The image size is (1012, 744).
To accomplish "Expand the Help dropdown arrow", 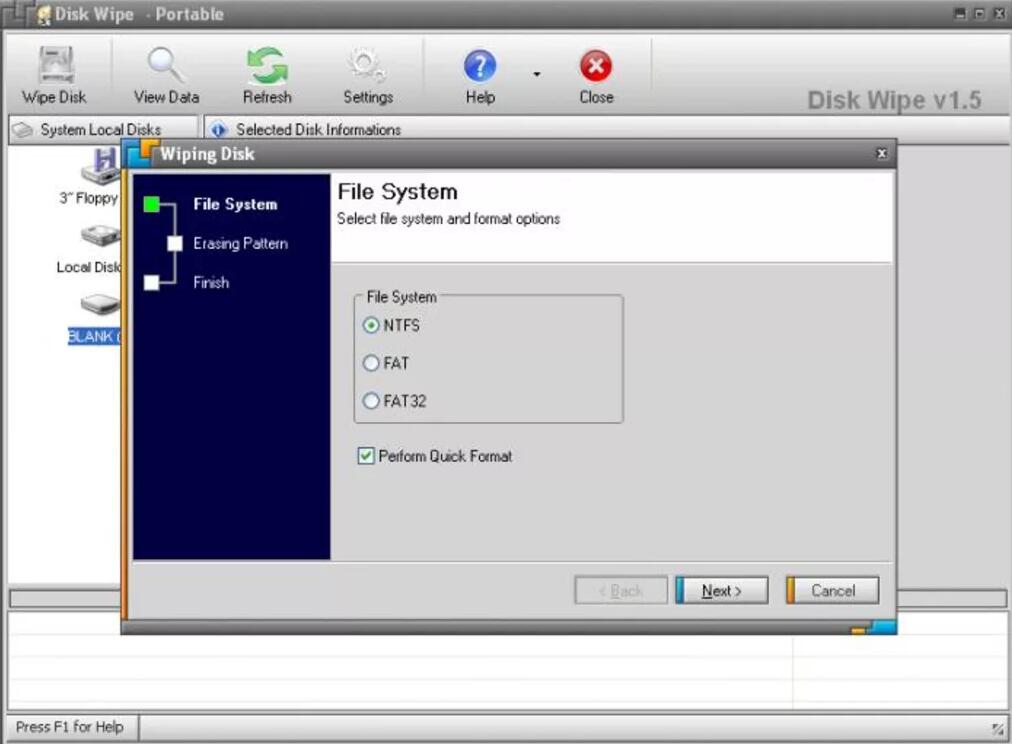I will pyautogui.click(x=536, y=74).
